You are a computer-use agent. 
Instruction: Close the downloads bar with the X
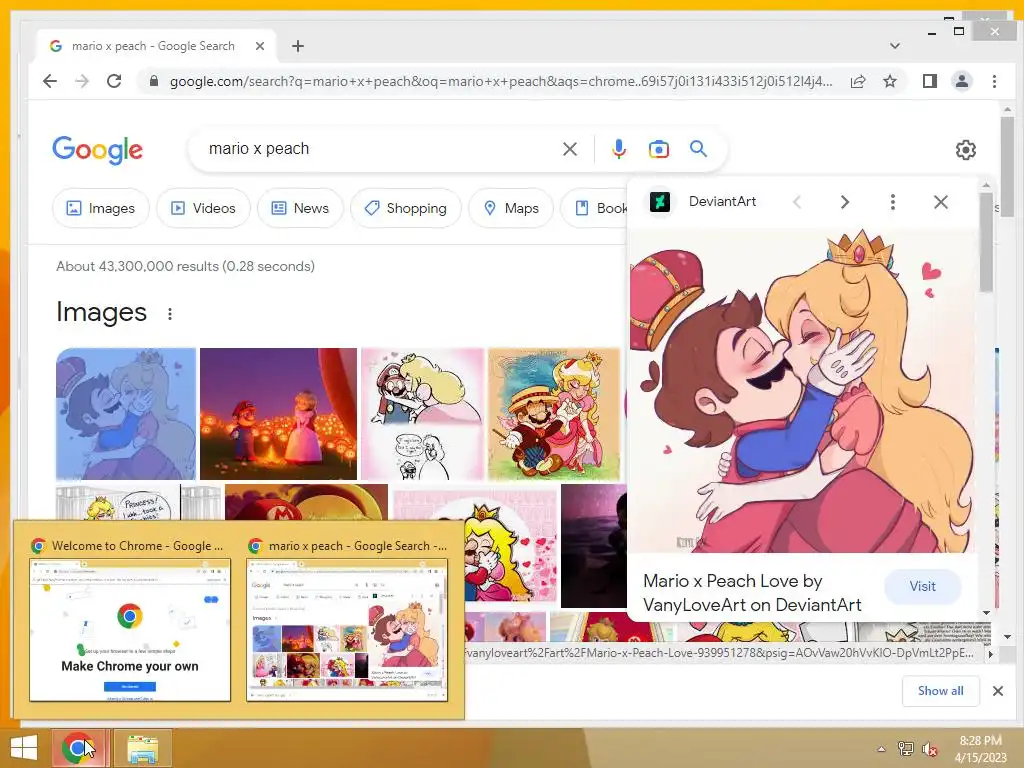pyautogui.click(x=998, y=691)
